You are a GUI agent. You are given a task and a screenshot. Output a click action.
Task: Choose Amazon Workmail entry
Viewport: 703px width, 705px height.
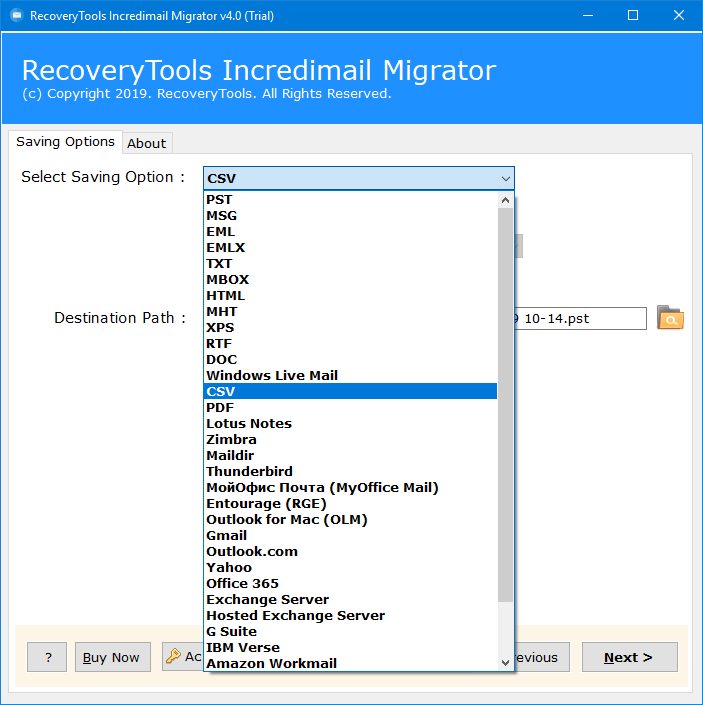[350, 663]
